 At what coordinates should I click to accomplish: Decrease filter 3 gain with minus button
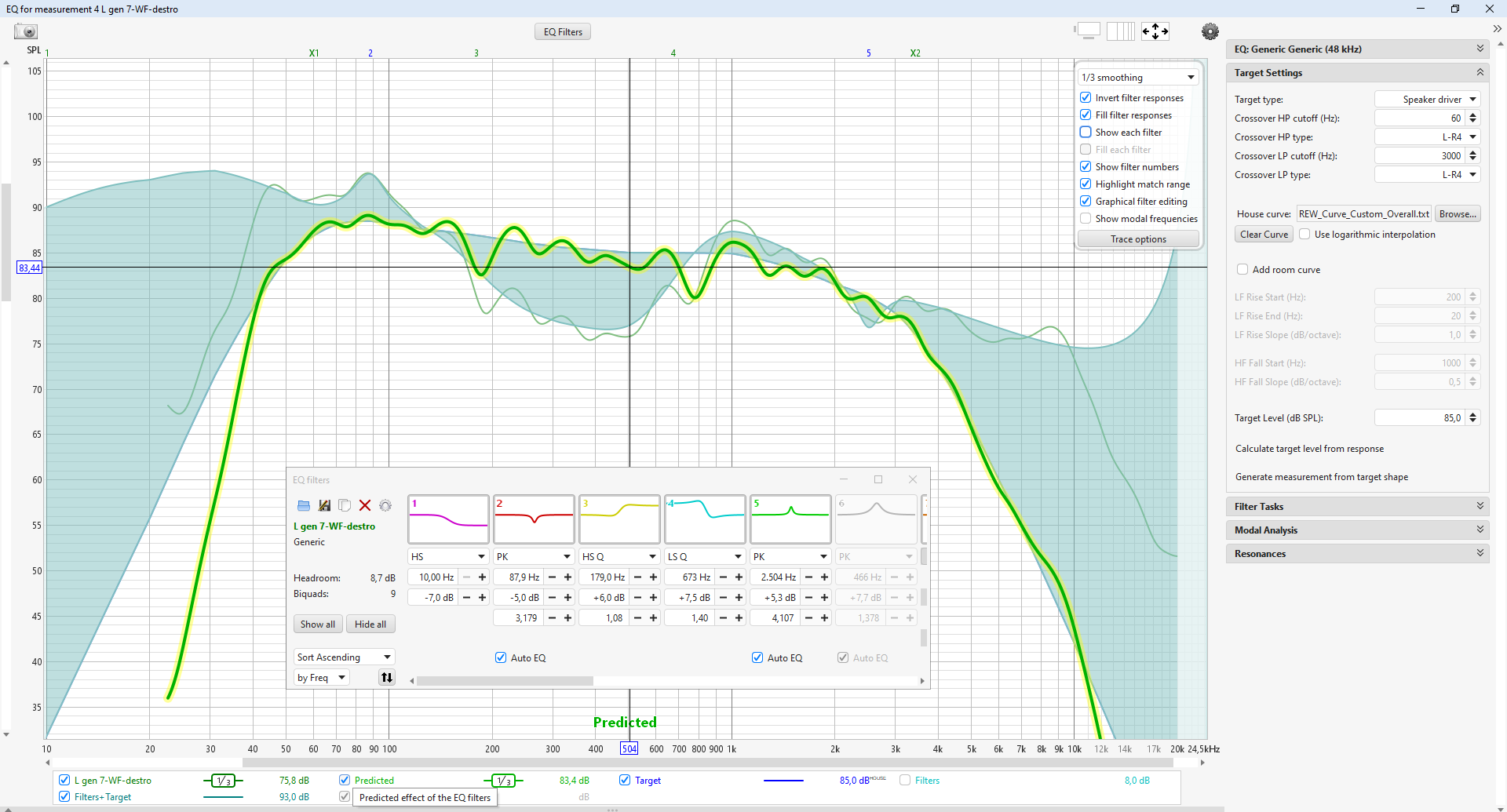click(x=637, y=598)
